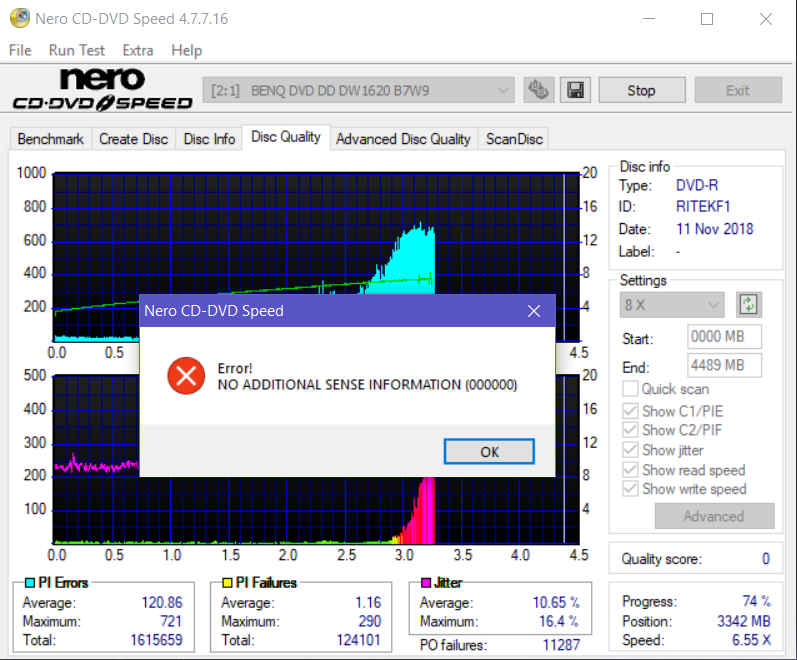Open the Run Test menu
This screenshot has height=660, width=797.
tap(77, 50)
